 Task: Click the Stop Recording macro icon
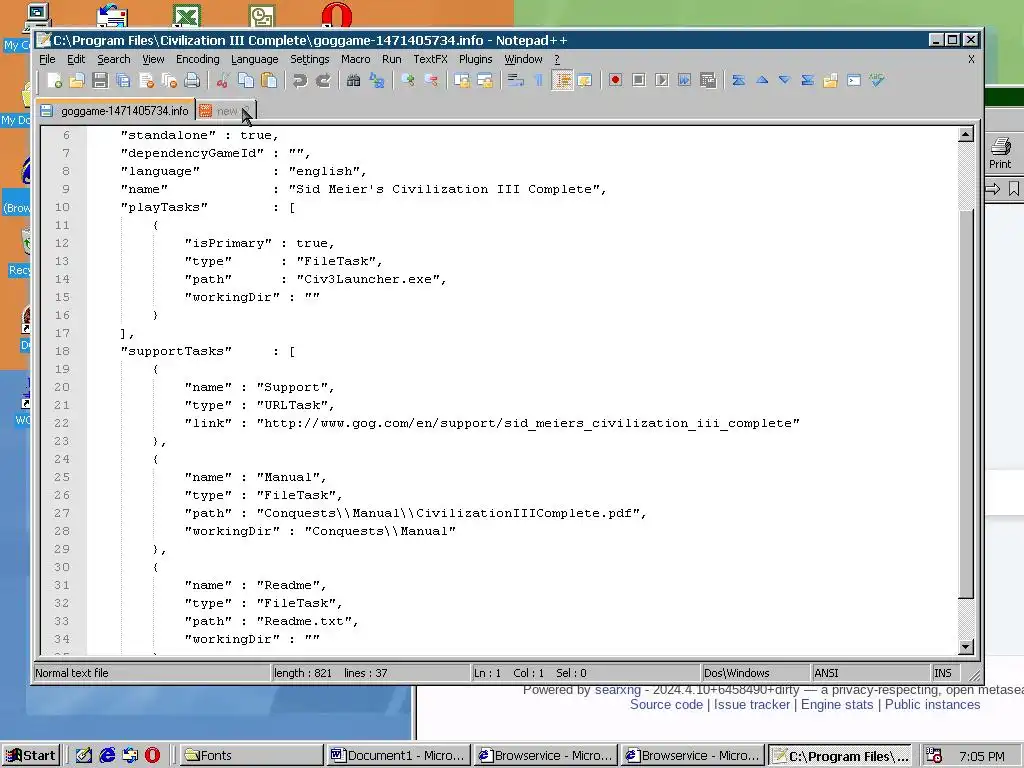pyautogui.click(x=639, y=80)
